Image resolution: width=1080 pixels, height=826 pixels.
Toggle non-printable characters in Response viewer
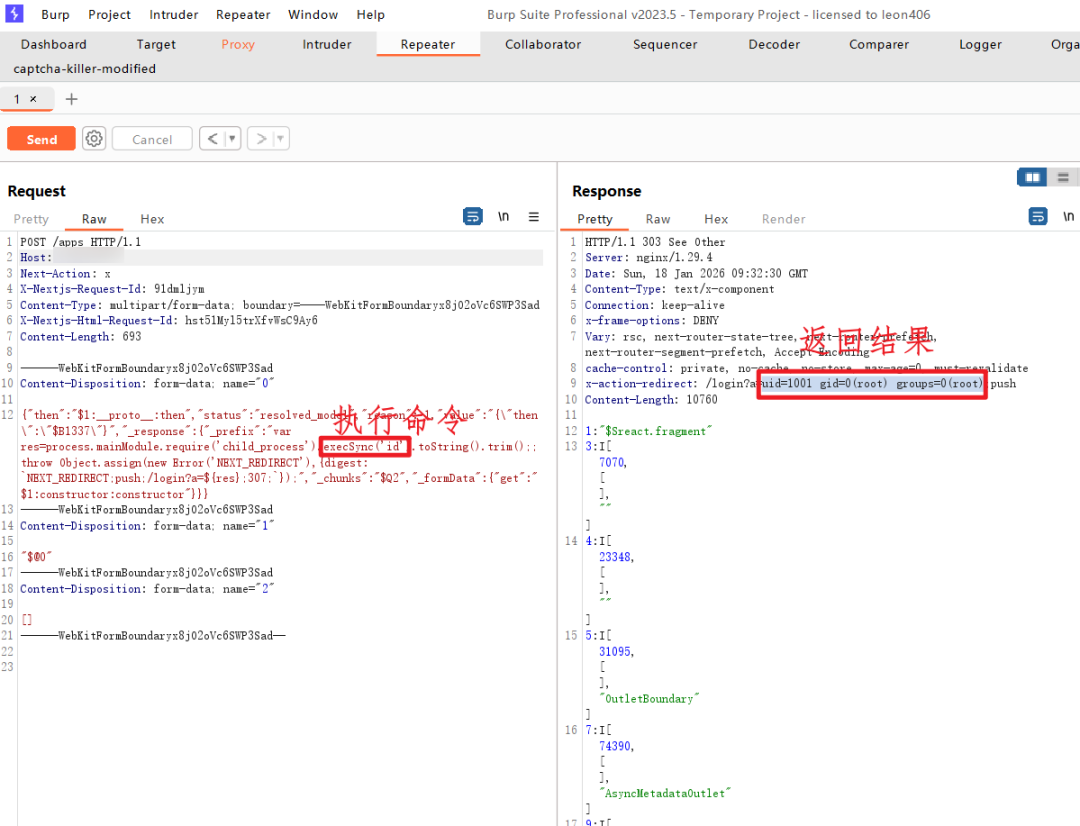pyautogui.click(x=1068, y=216)
